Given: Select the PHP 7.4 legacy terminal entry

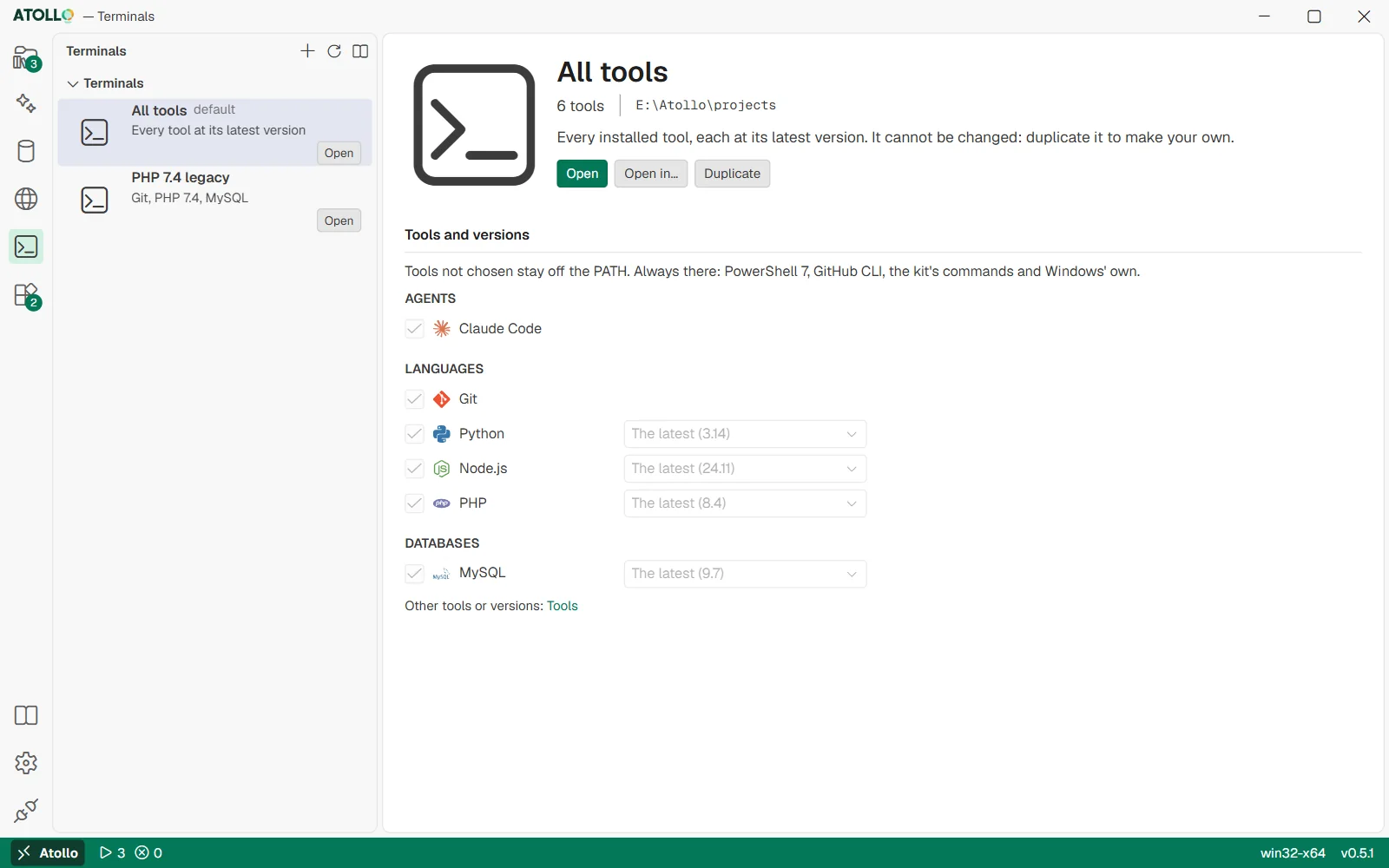Looking at the screenshot, I should pos(214,200).
